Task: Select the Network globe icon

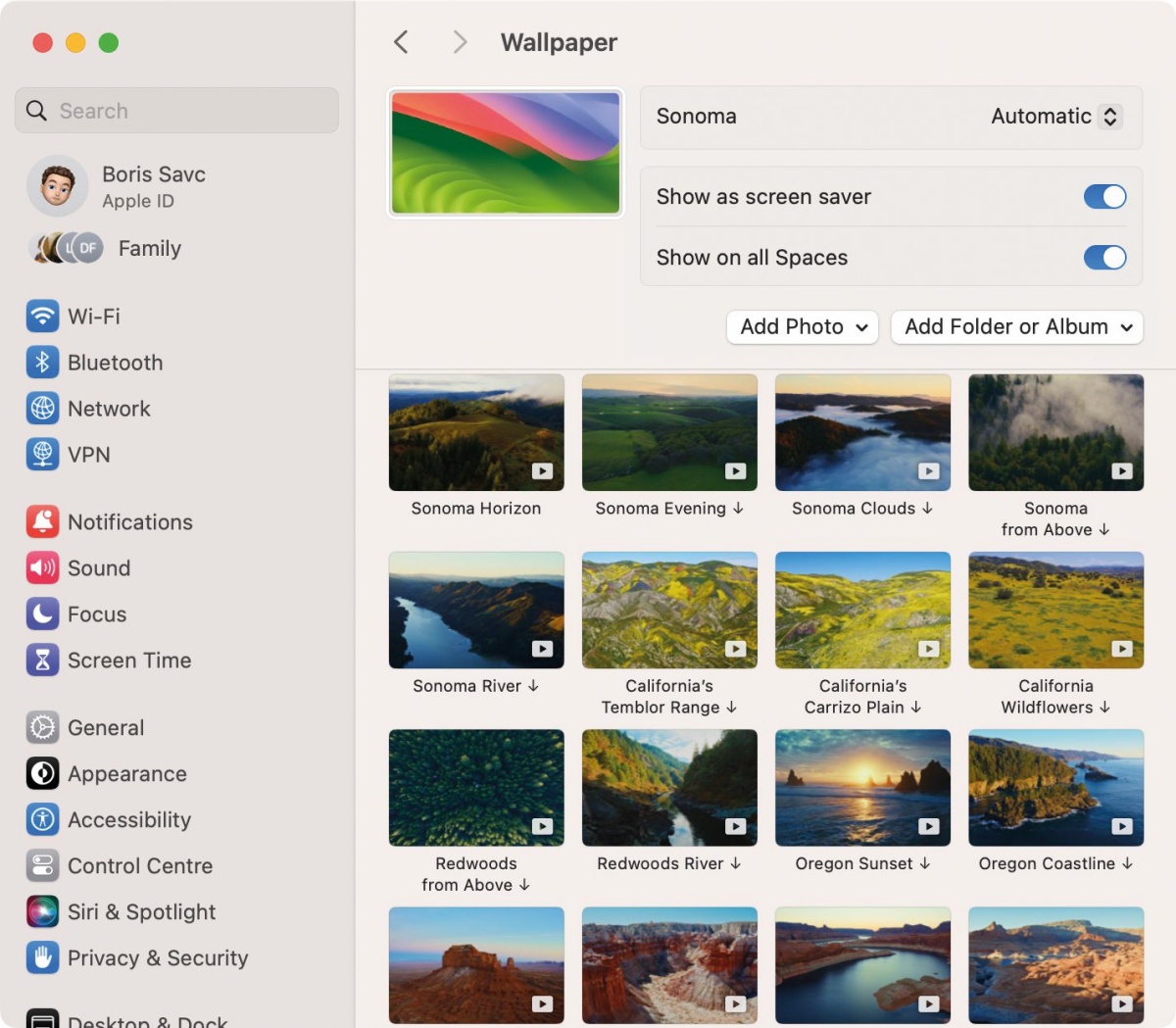Action: click(x=42, y=409)
